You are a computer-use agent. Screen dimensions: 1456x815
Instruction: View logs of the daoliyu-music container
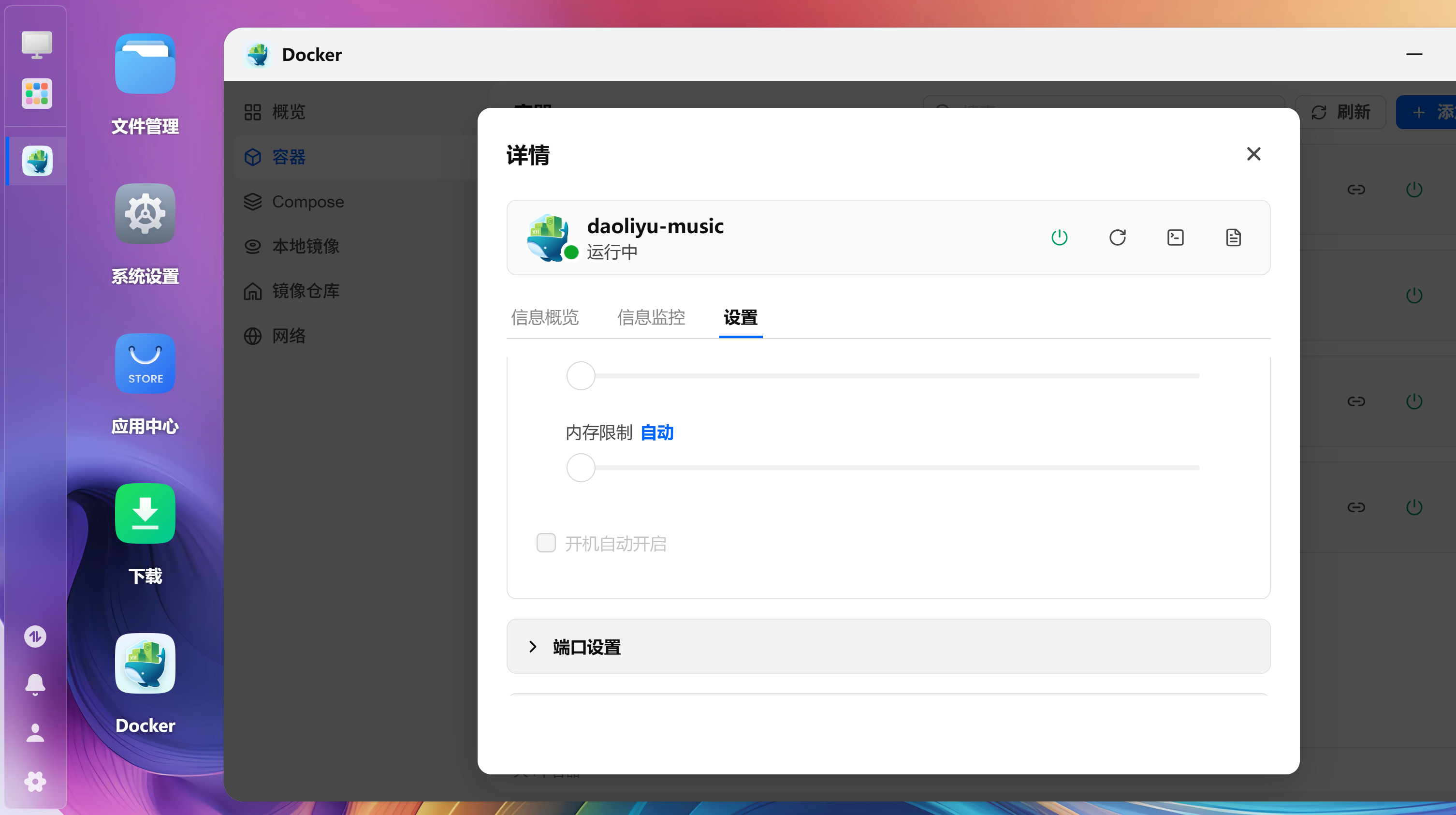click(x=1234, y=237)
